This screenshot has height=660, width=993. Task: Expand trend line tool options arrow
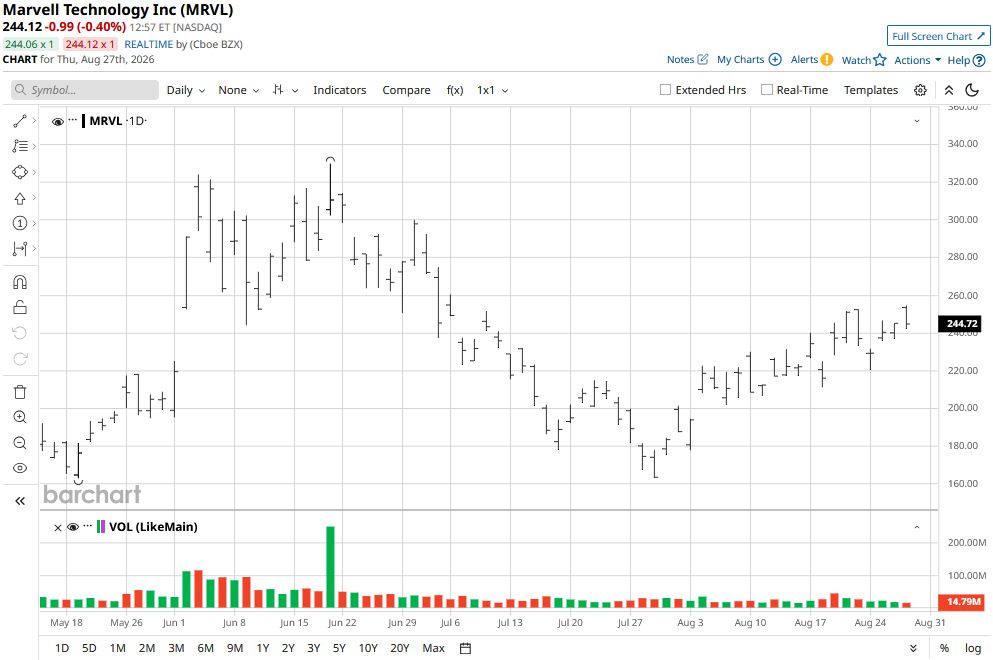point(34,120)
